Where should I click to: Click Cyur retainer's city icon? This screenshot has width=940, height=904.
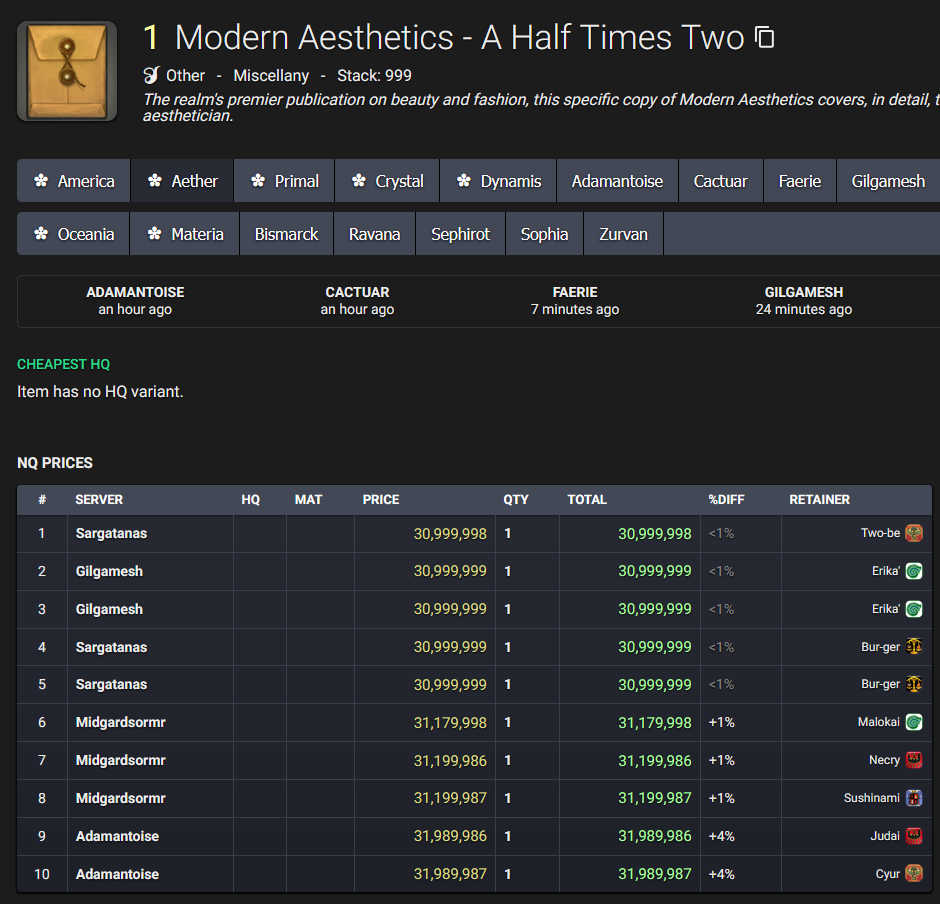click(914, 873)
